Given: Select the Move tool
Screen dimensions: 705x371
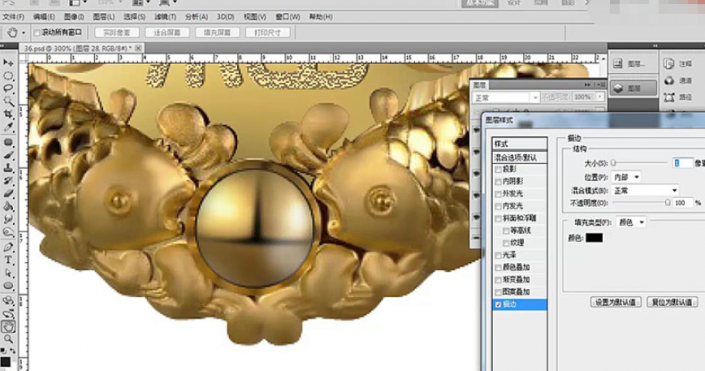Looking at the screenshot, I should [8, 63].
